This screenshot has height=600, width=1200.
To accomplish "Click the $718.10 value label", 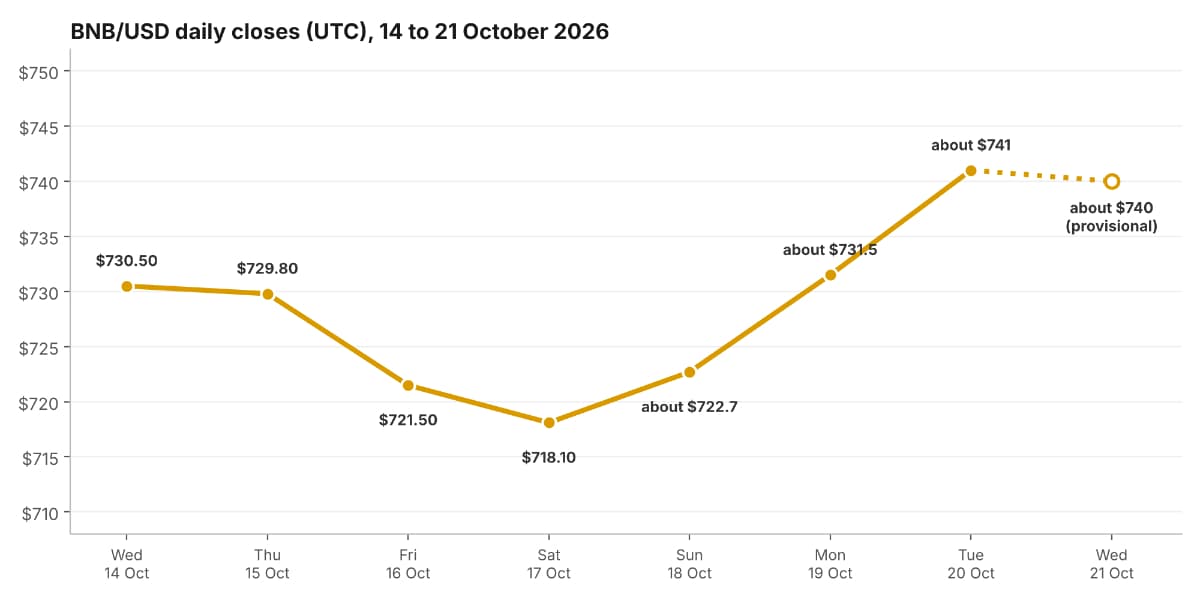I will click(x=549, y=458).
